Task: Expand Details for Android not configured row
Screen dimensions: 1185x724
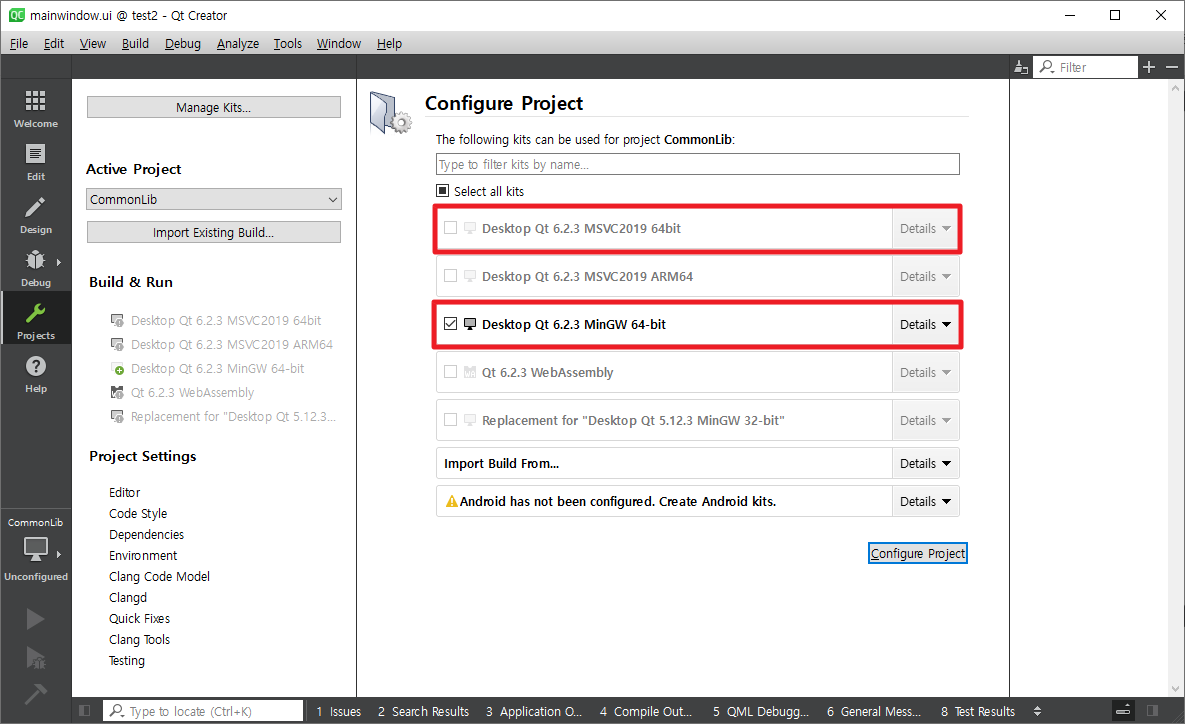Action: click(925, 501)
